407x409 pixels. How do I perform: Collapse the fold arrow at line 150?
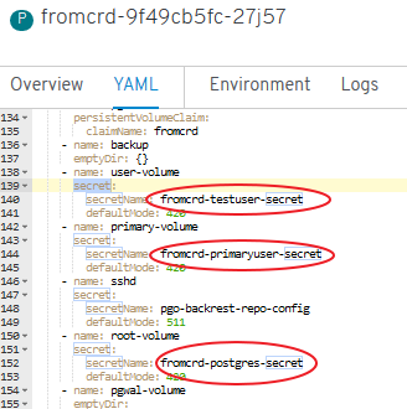[x=25, y=336]
